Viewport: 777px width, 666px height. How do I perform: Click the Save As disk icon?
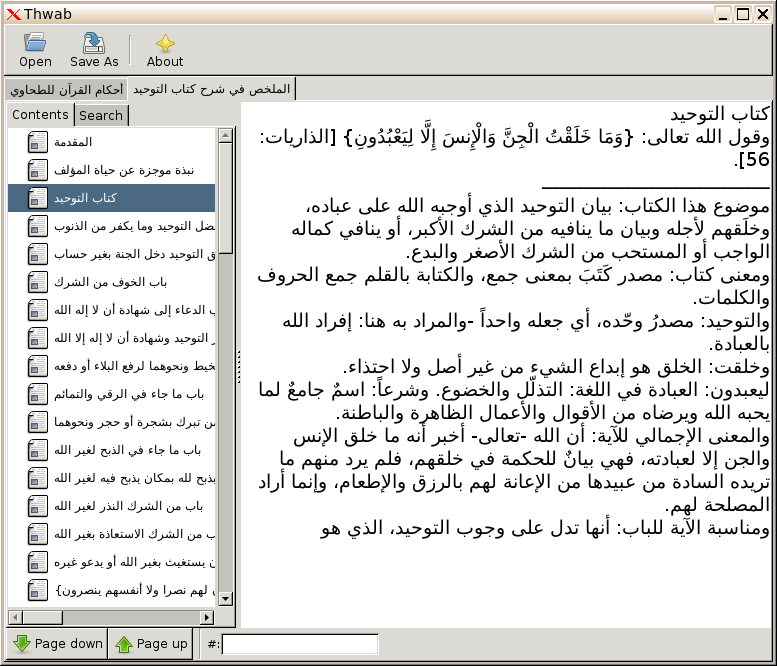pos(94,42)
